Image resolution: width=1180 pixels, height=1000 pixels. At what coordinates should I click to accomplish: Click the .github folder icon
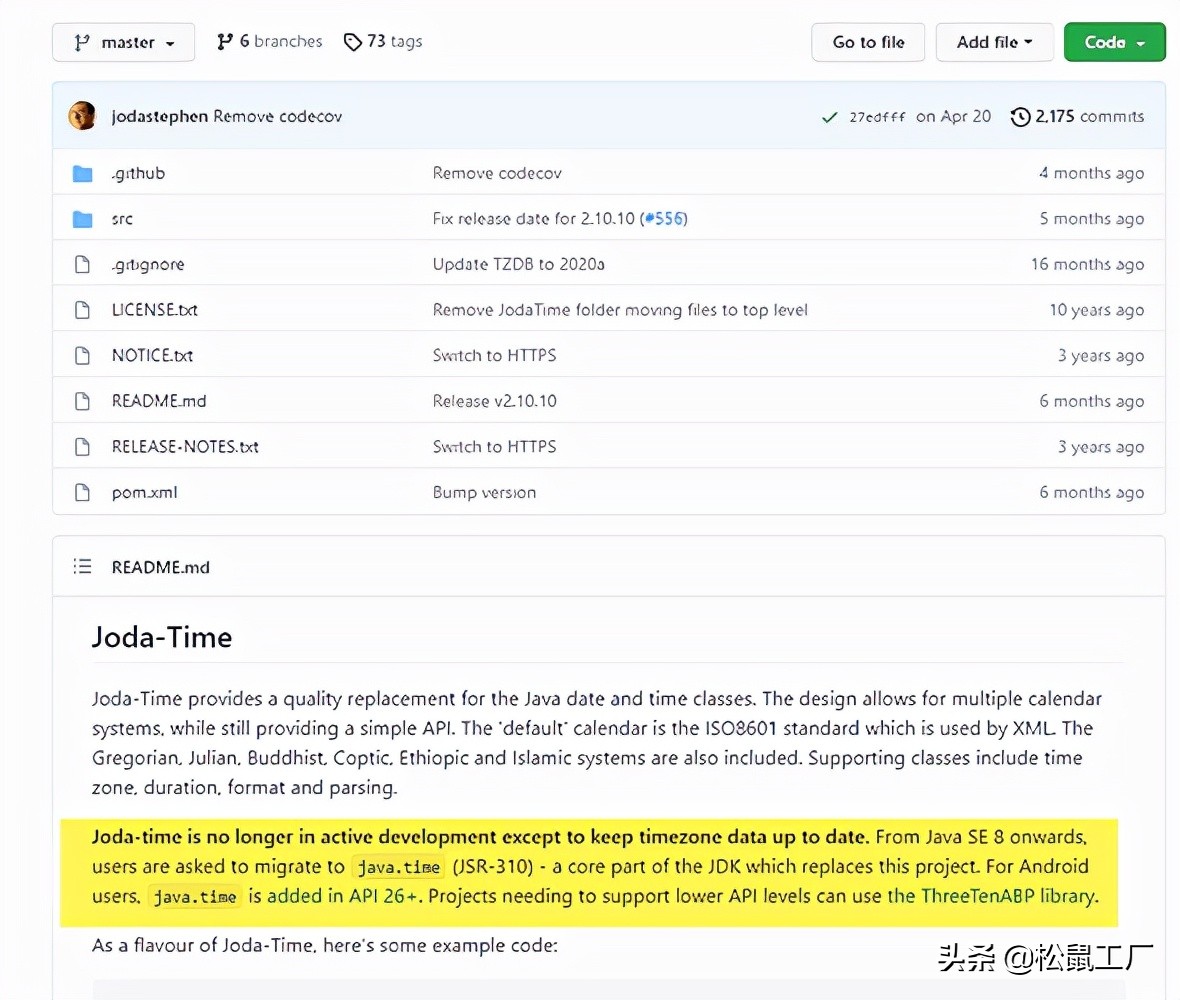point(83,174)
